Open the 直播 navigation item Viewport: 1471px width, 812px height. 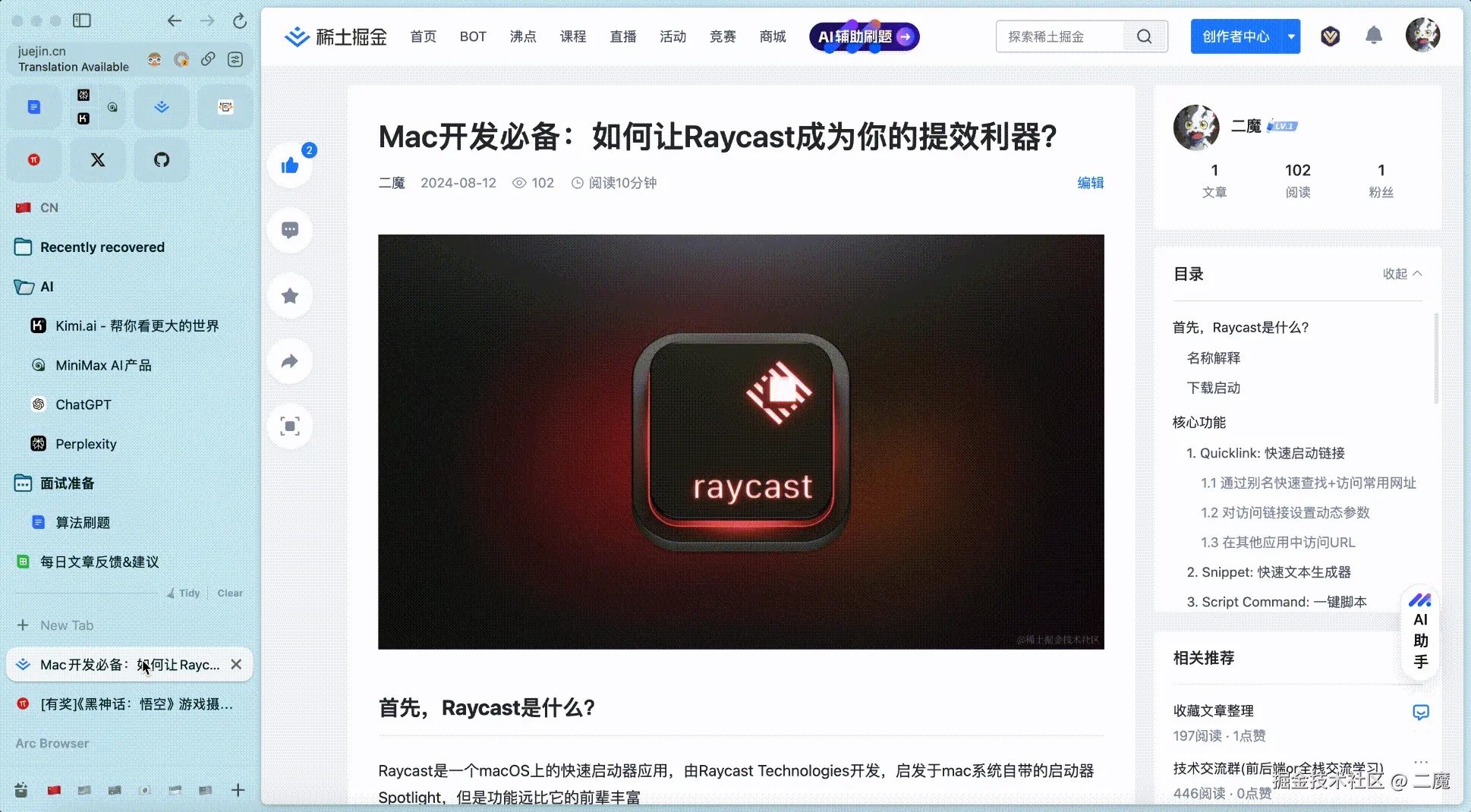623,36
